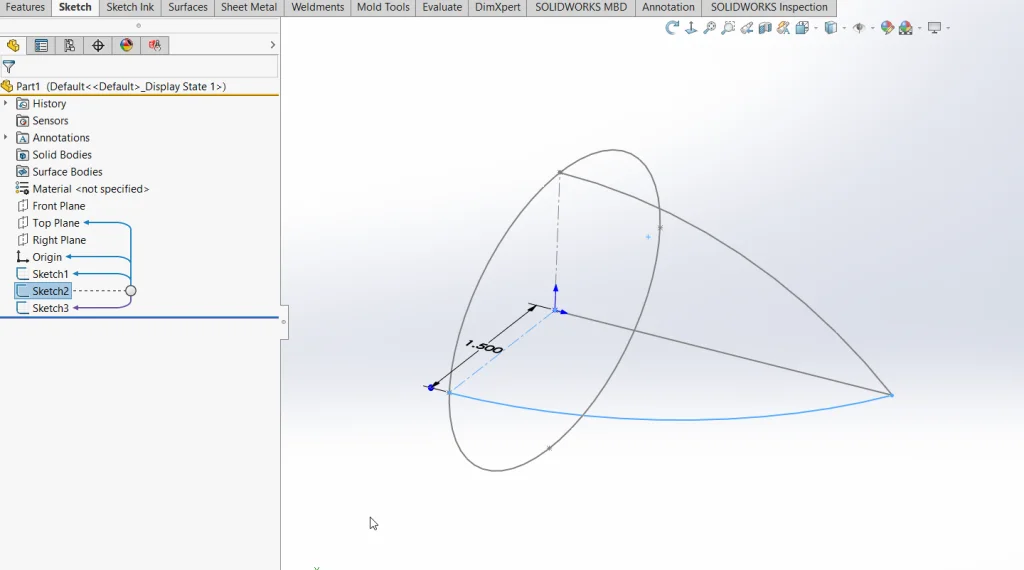The image size is (1024, 570).
Task: Open the PropertyManager tab icon
Action: tap(41, 45)
